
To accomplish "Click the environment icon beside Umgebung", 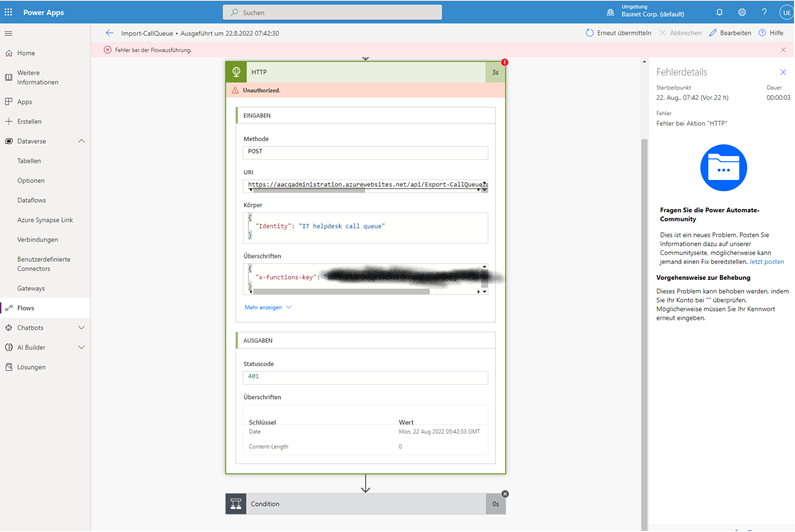I will [610, 12].
